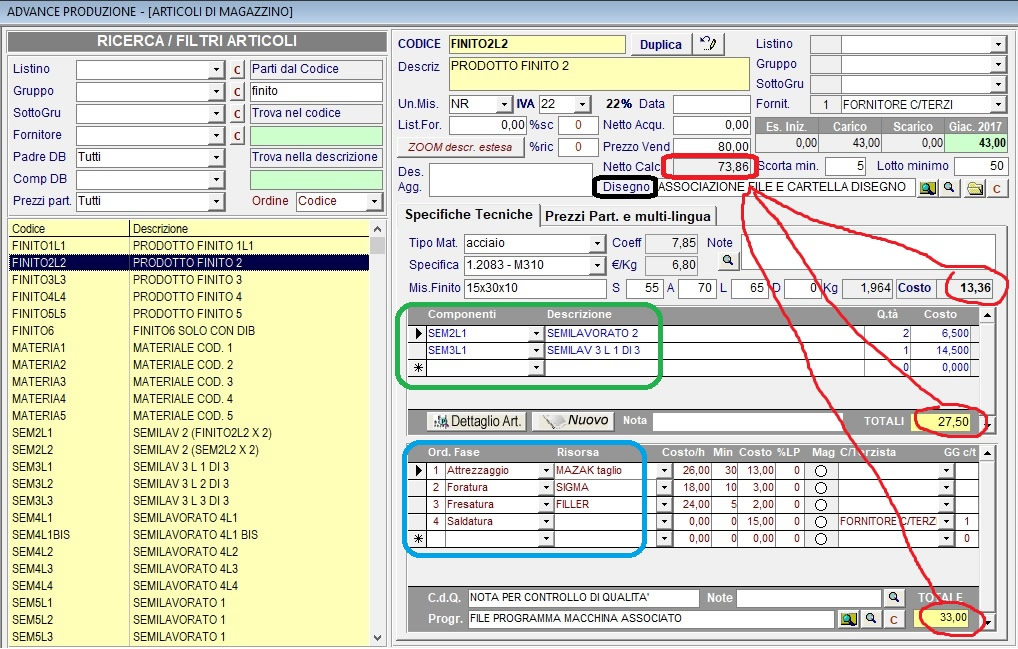Image resolution: width=1018 pixels, height=649 pixels.
Task: Click the CODICE field containing FINITO2L2
Action: click(537, 44)
